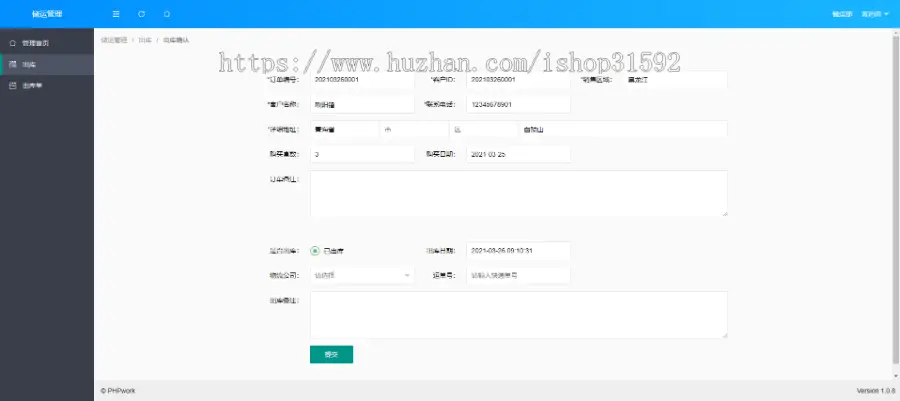The image size is (900, 401).
Task: Open the first sidebar item with house icon
Action: tap(47, 43)
